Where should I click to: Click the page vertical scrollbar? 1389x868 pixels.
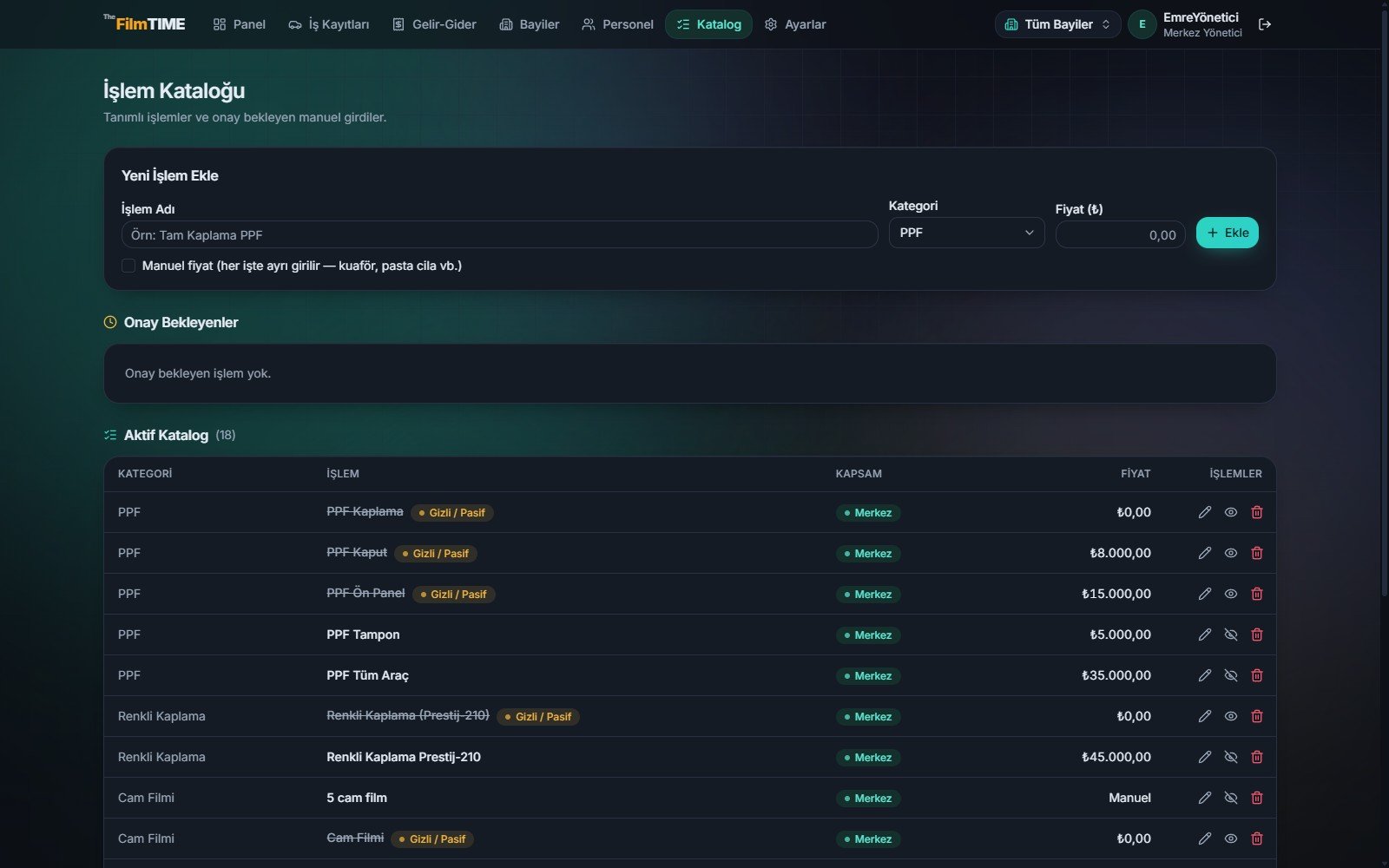1384,304
